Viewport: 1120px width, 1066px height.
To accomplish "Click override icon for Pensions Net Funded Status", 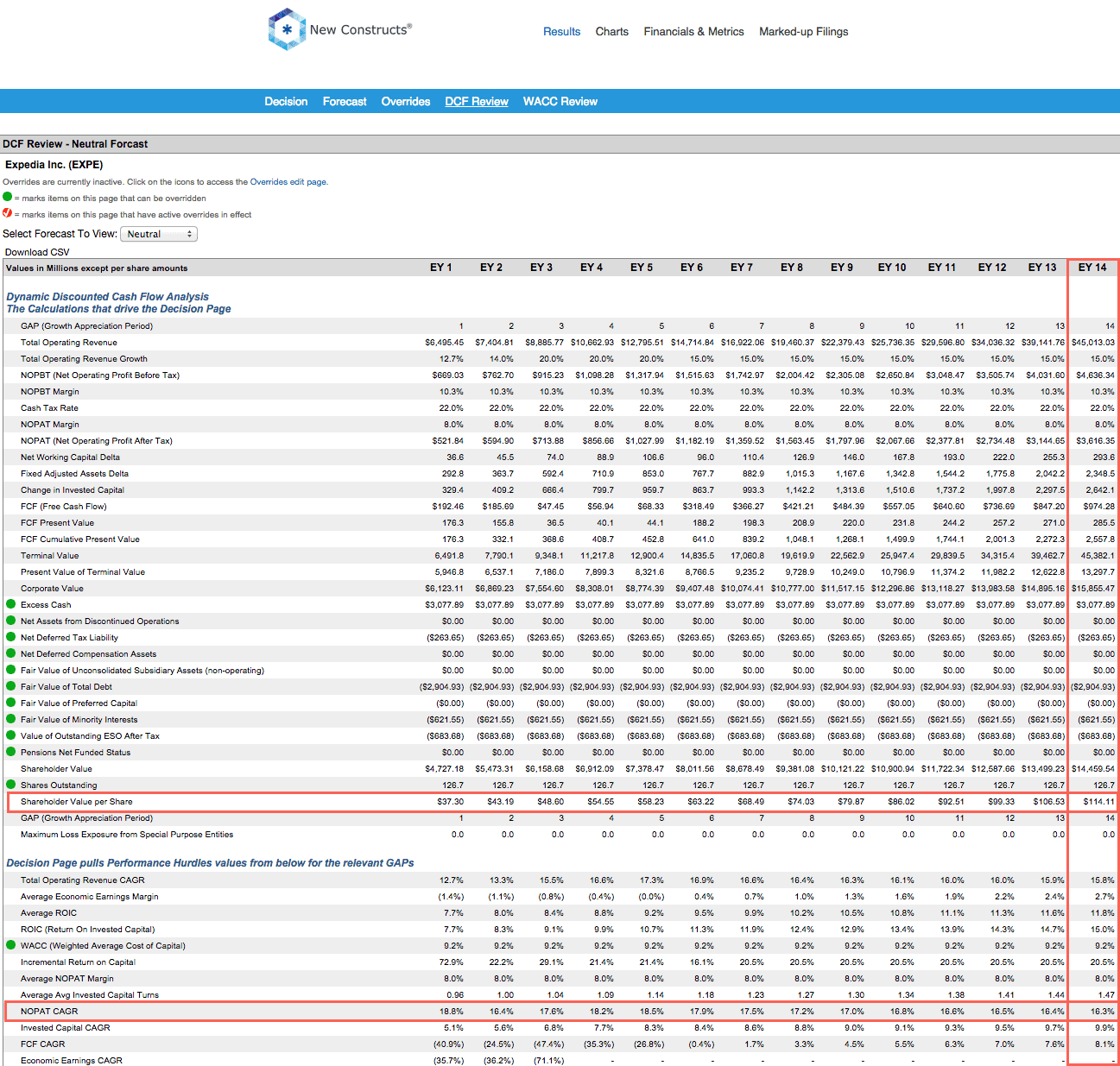I will pyautogui.click(x=10, y=752).
